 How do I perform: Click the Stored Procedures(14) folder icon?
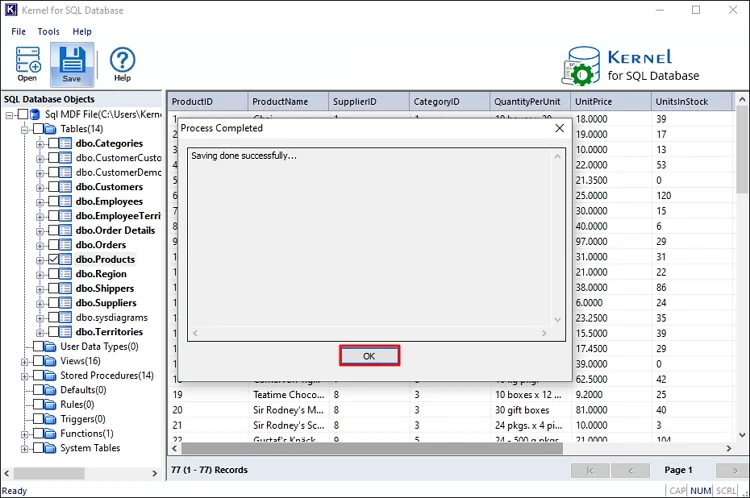pos(50,376)
